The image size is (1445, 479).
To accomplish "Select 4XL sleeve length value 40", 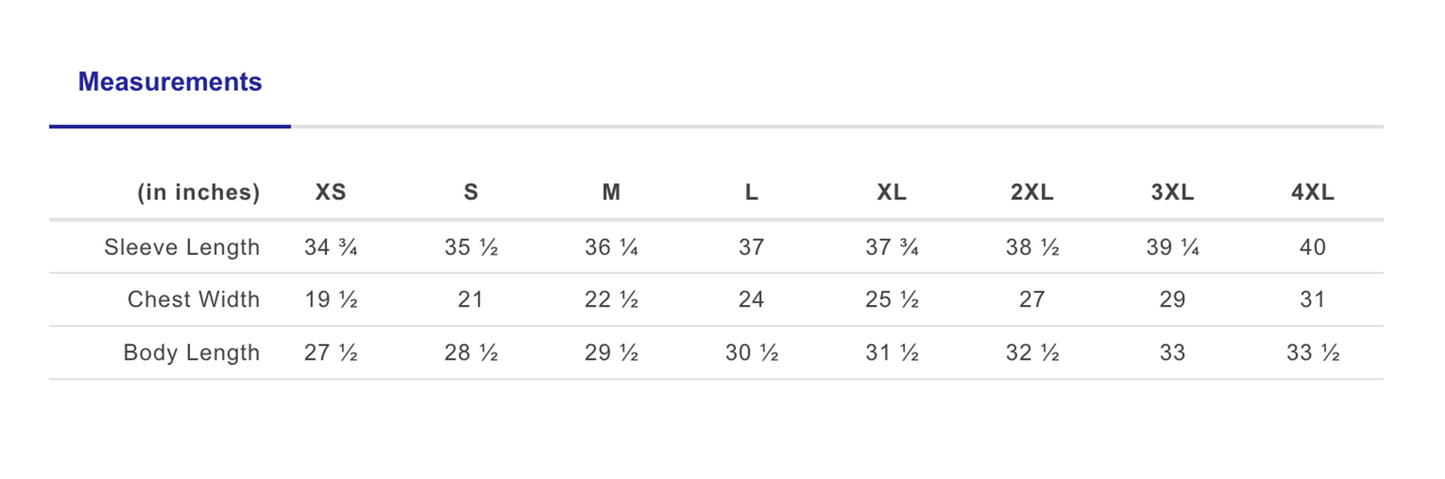I will 1312,247.
